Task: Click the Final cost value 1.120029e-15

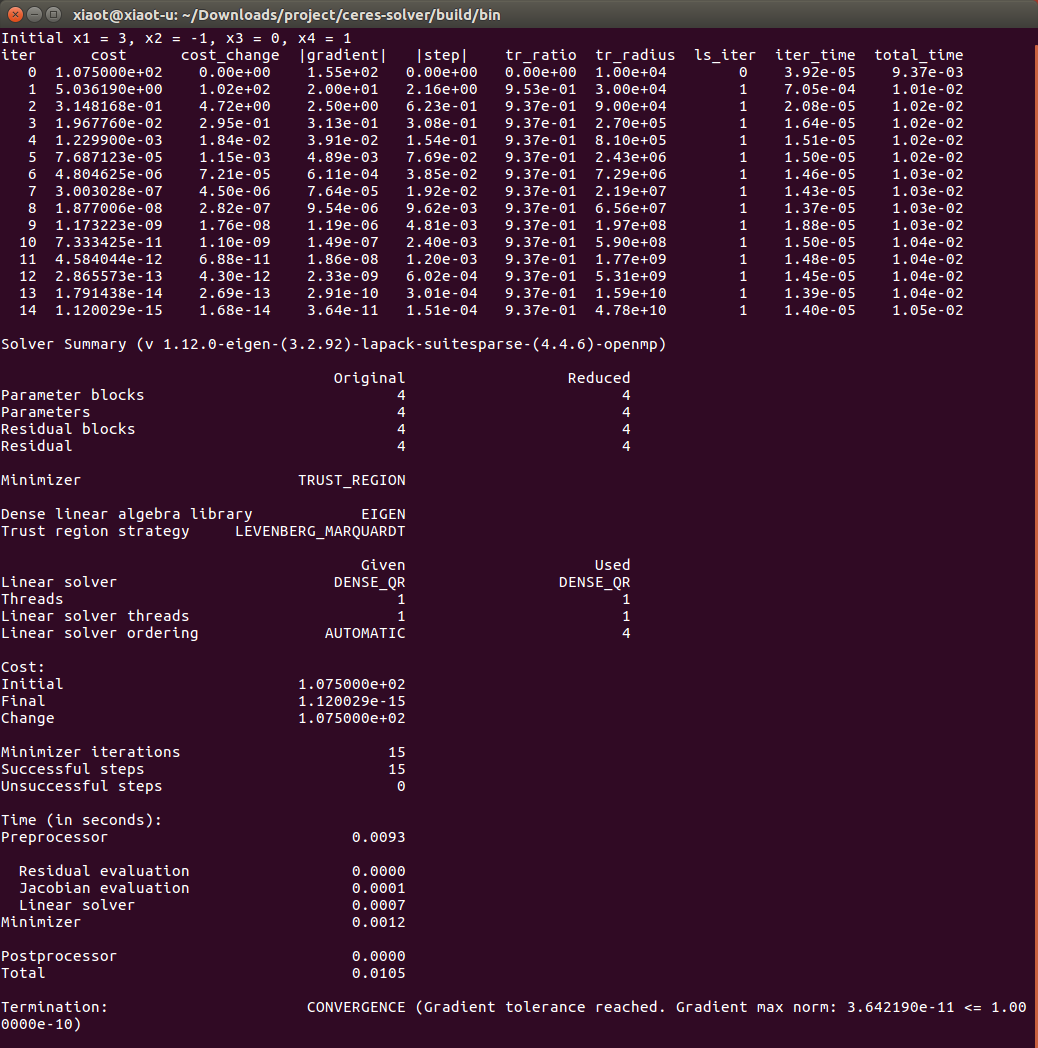Action: tap(351, 701)
